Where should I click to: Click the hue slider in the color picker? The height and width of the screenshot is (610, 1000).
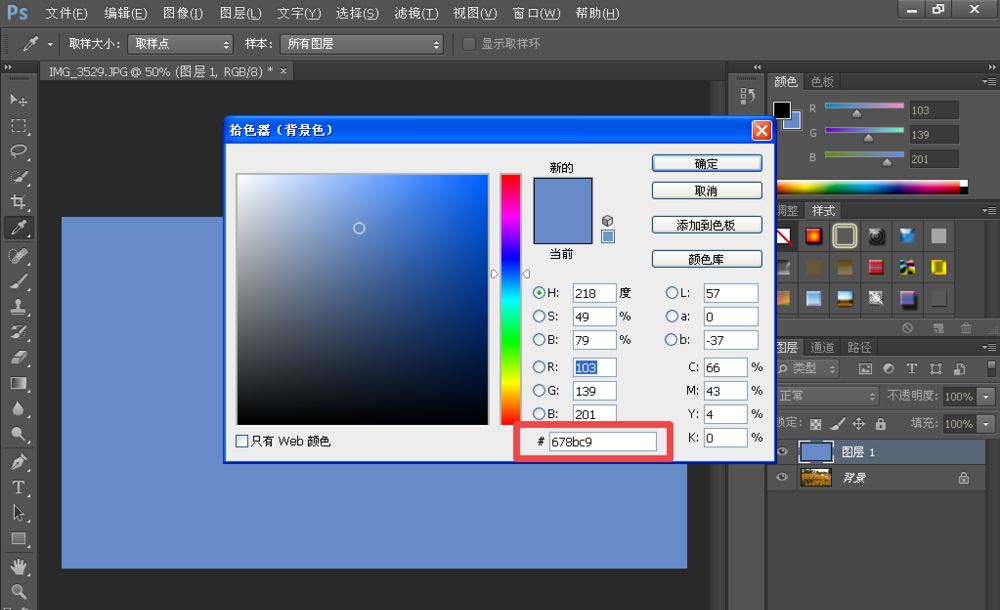(510, 300)
